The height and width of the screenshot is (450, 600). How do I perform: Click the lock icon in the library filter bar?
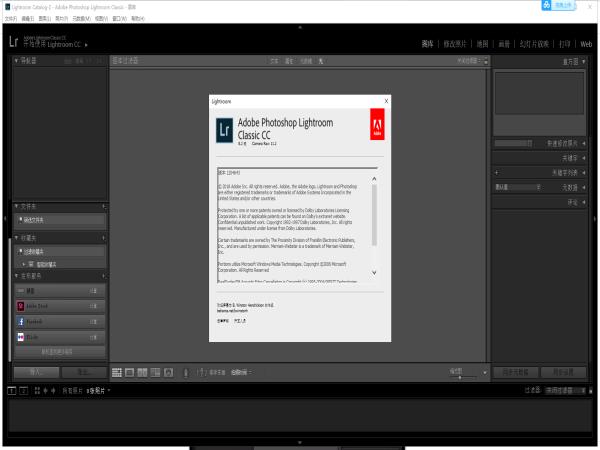pos(486,60)
